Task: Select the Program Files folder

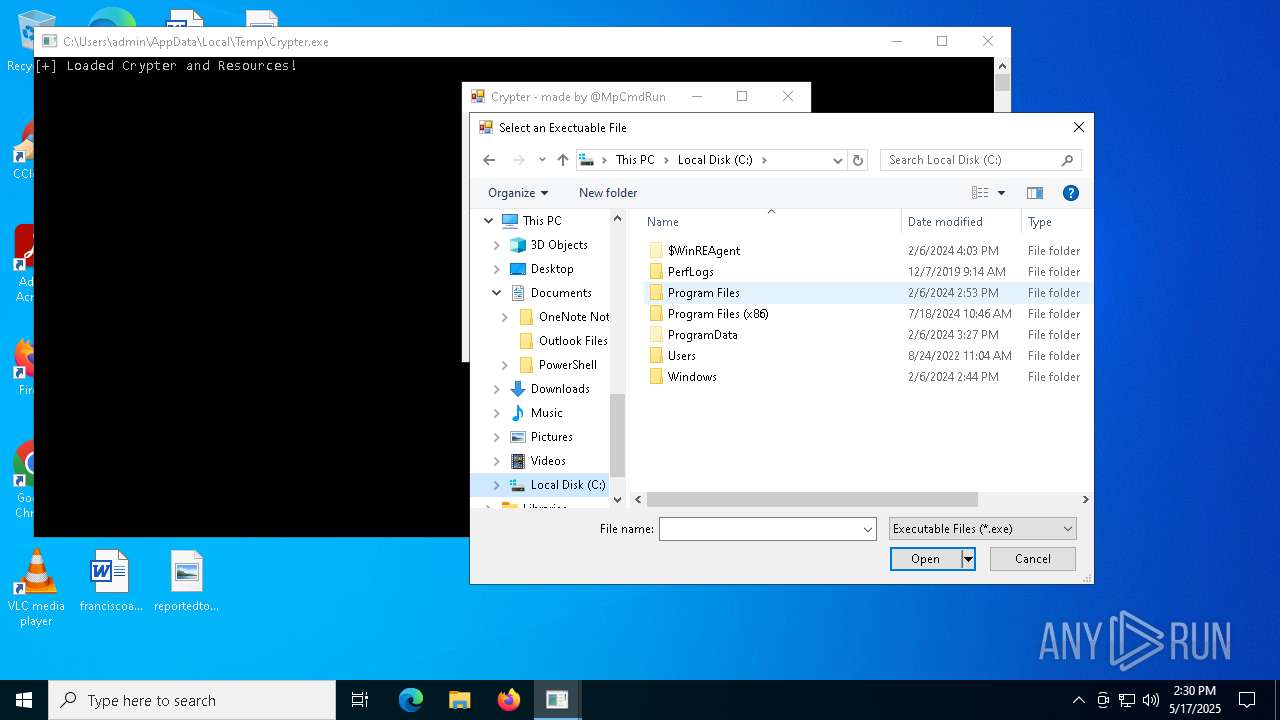Action: [704, 293]
